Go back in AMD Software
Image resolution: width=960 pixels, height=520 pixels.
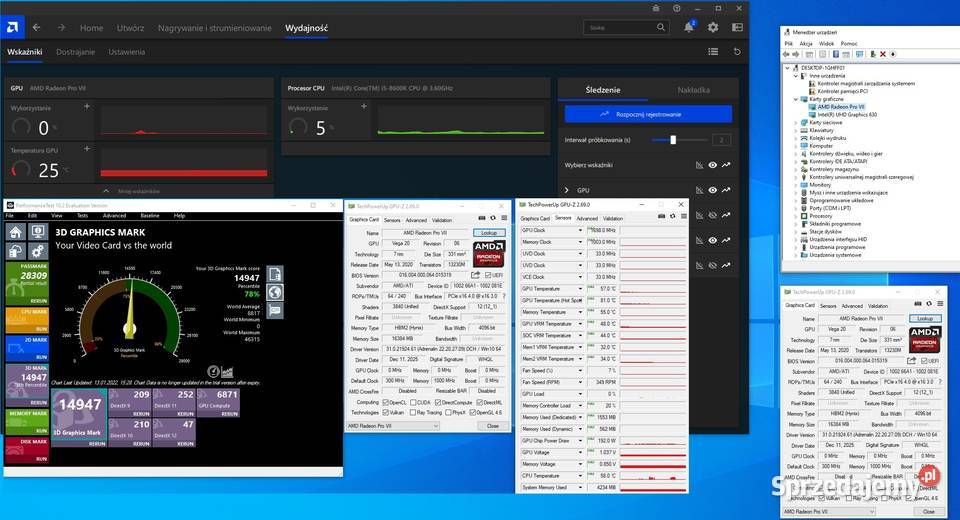click(37, 28)
